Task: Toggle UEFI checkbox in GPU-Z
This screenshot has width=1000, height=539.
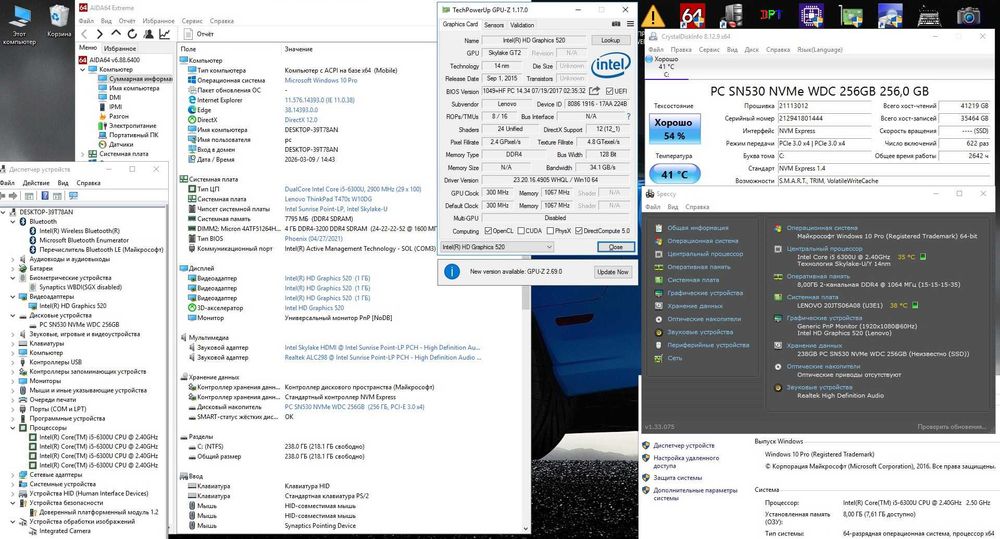Action: coord(609,91)
